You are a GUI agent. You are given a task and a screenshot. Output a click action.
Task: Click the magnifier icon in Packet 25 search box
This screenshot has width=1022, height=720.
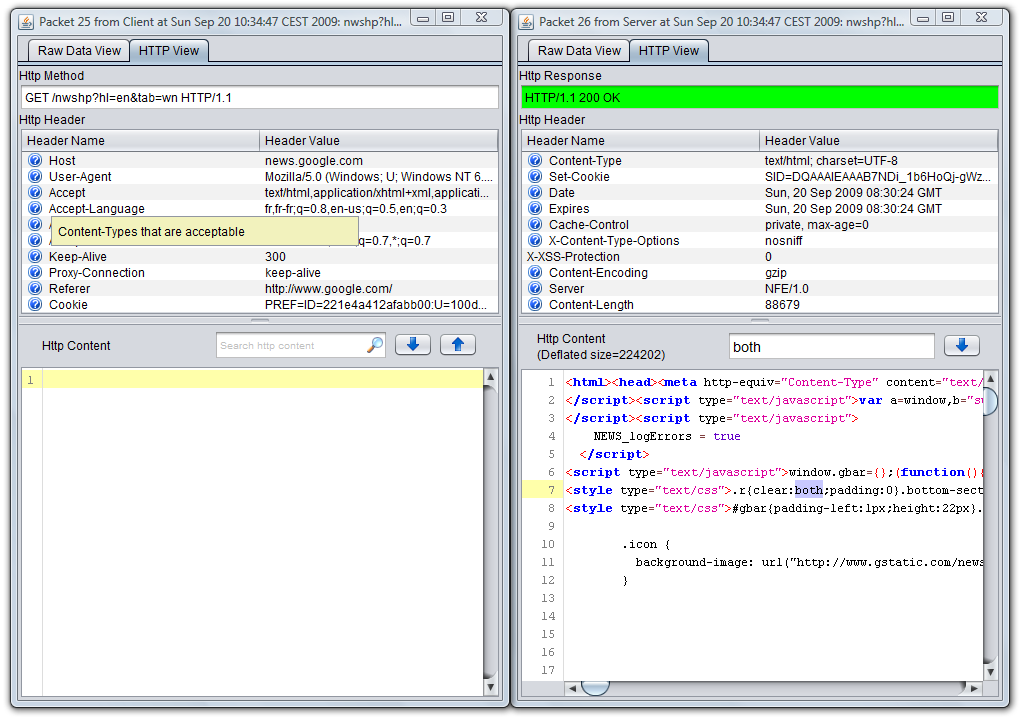pyautogui.click(x=375, y=345)
